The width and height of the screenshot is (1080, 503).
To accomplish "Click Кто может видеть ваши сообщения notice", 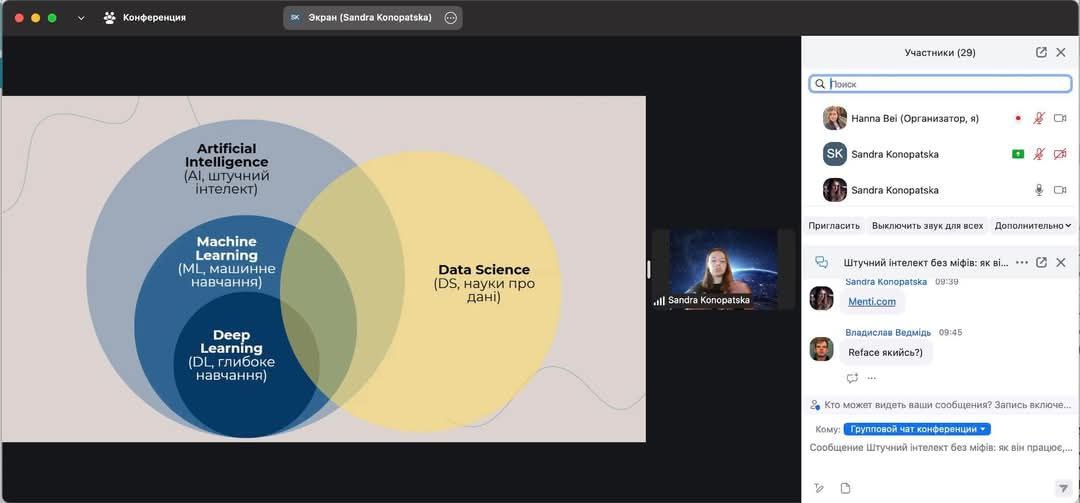I will point(948,404).
